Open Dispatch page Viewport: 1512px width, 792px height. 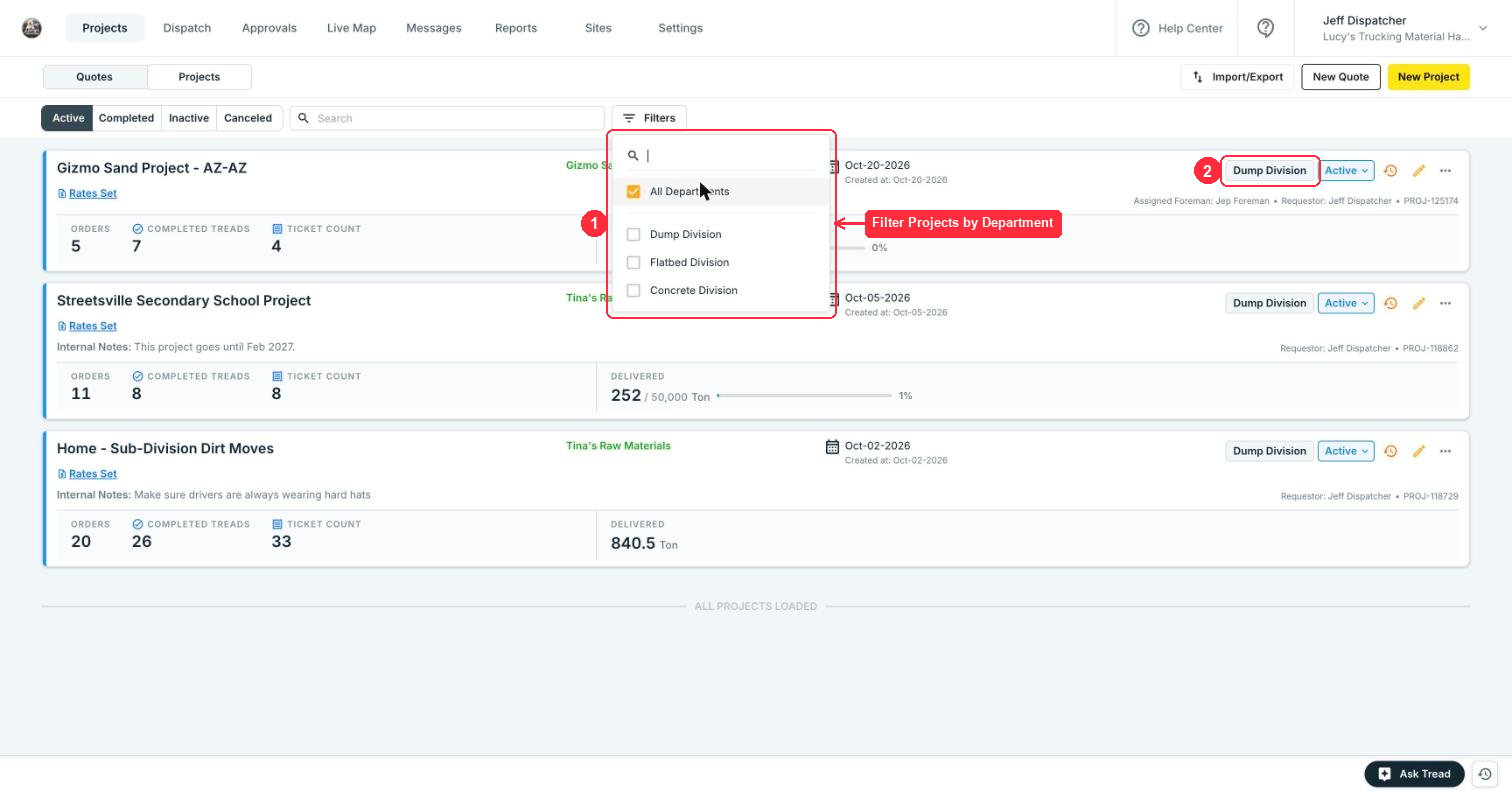click(187, 28)
